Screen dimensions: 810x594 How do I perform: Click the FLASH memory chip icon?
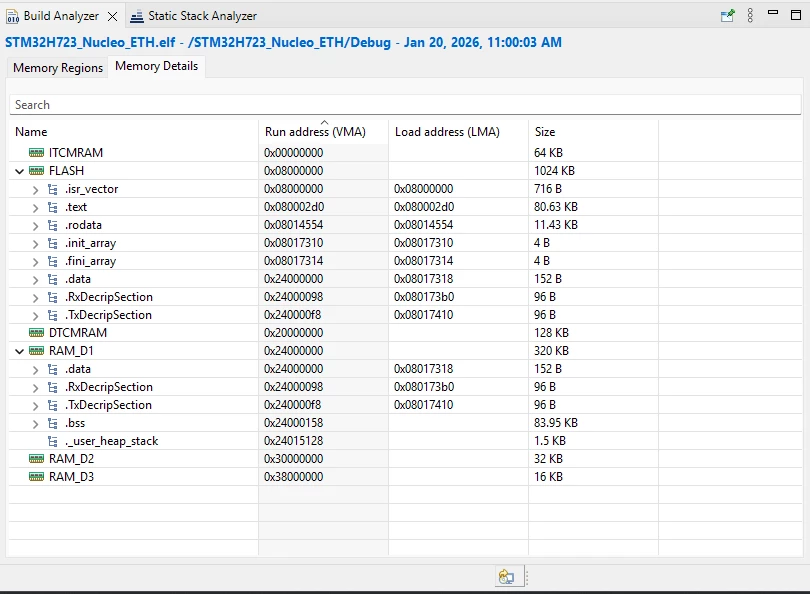[36, 171]
